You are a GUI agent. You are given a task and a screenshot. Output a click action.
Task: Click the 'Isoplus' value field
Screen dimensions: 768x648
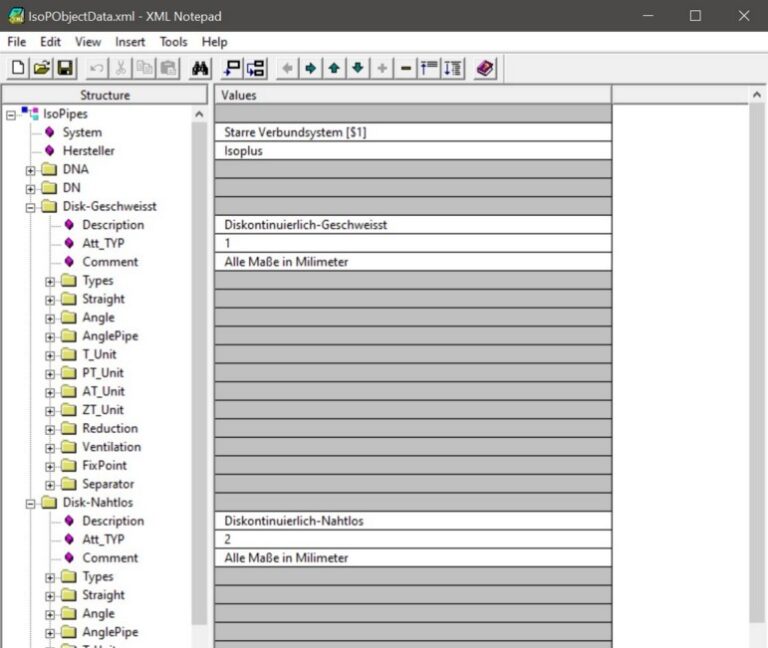(413, 151)
